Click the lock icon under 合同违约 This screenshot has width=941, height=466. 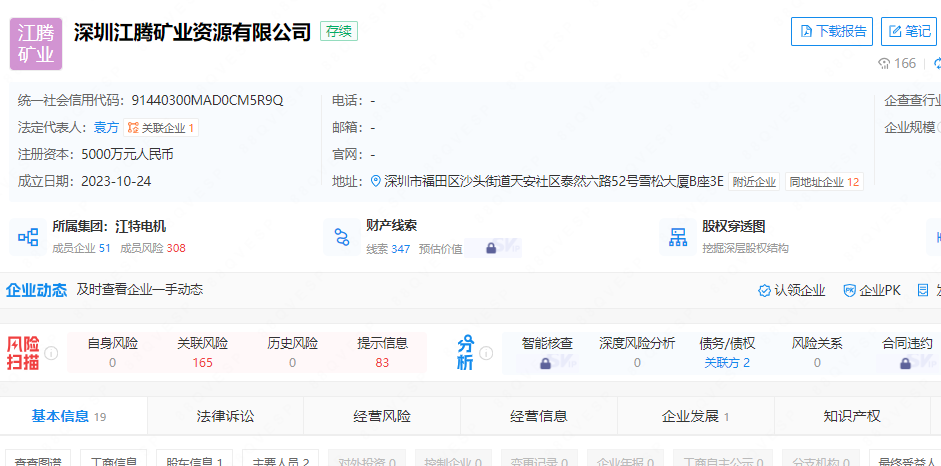click(x=906, y=363)
